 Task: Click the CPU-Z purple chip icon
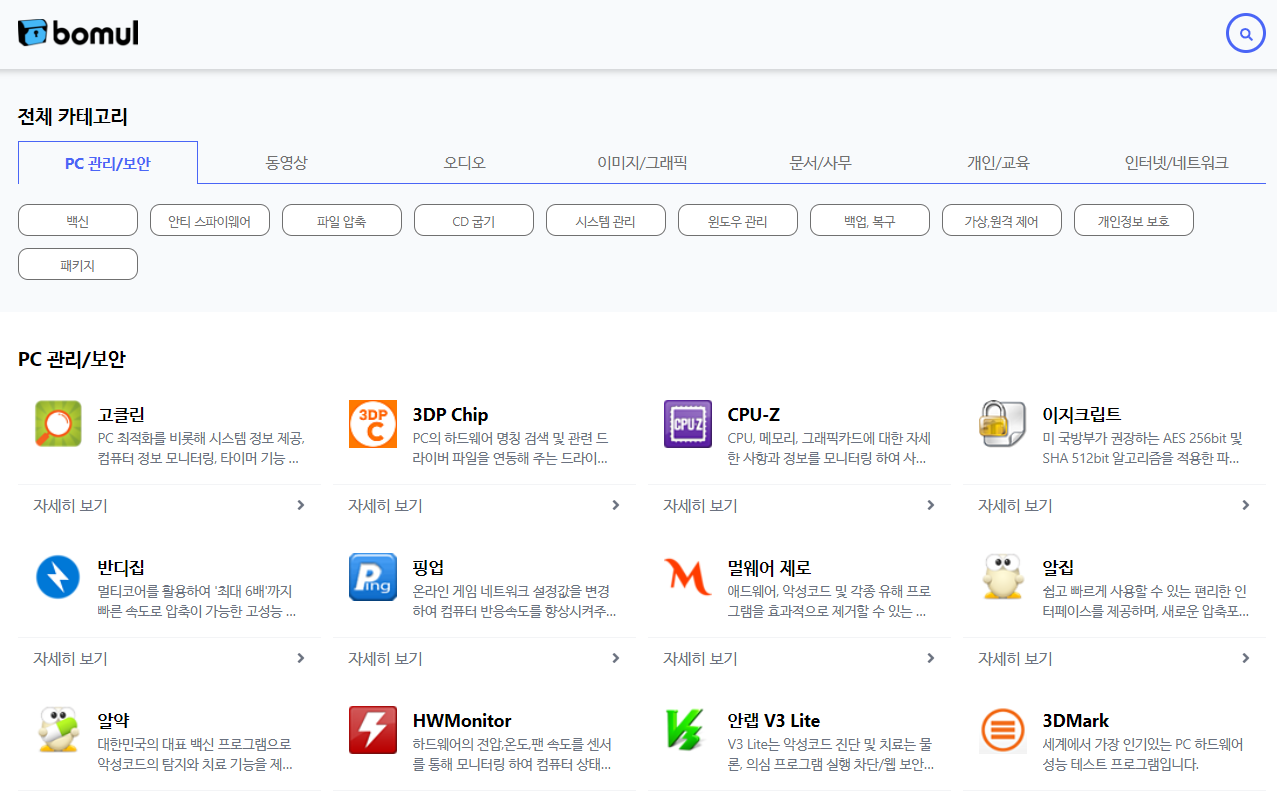point(688,424)
